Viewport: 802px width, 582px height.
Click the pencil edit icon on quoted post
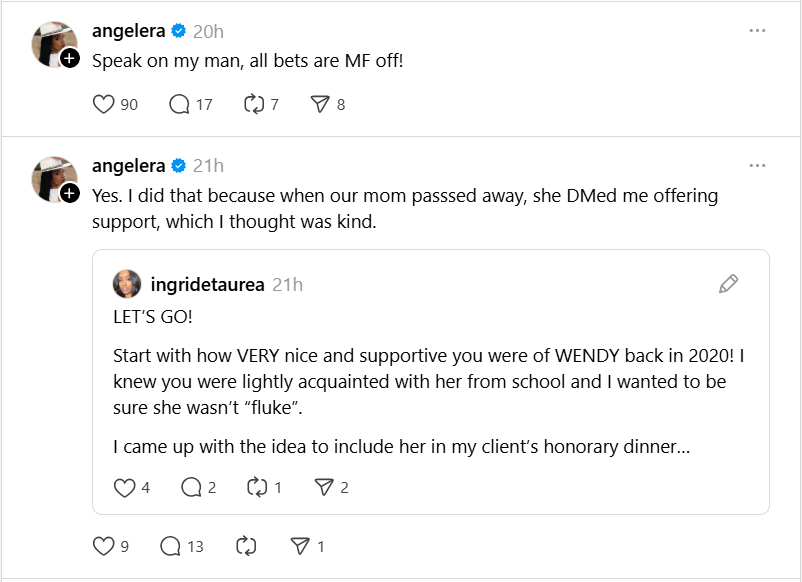[729, 284]
